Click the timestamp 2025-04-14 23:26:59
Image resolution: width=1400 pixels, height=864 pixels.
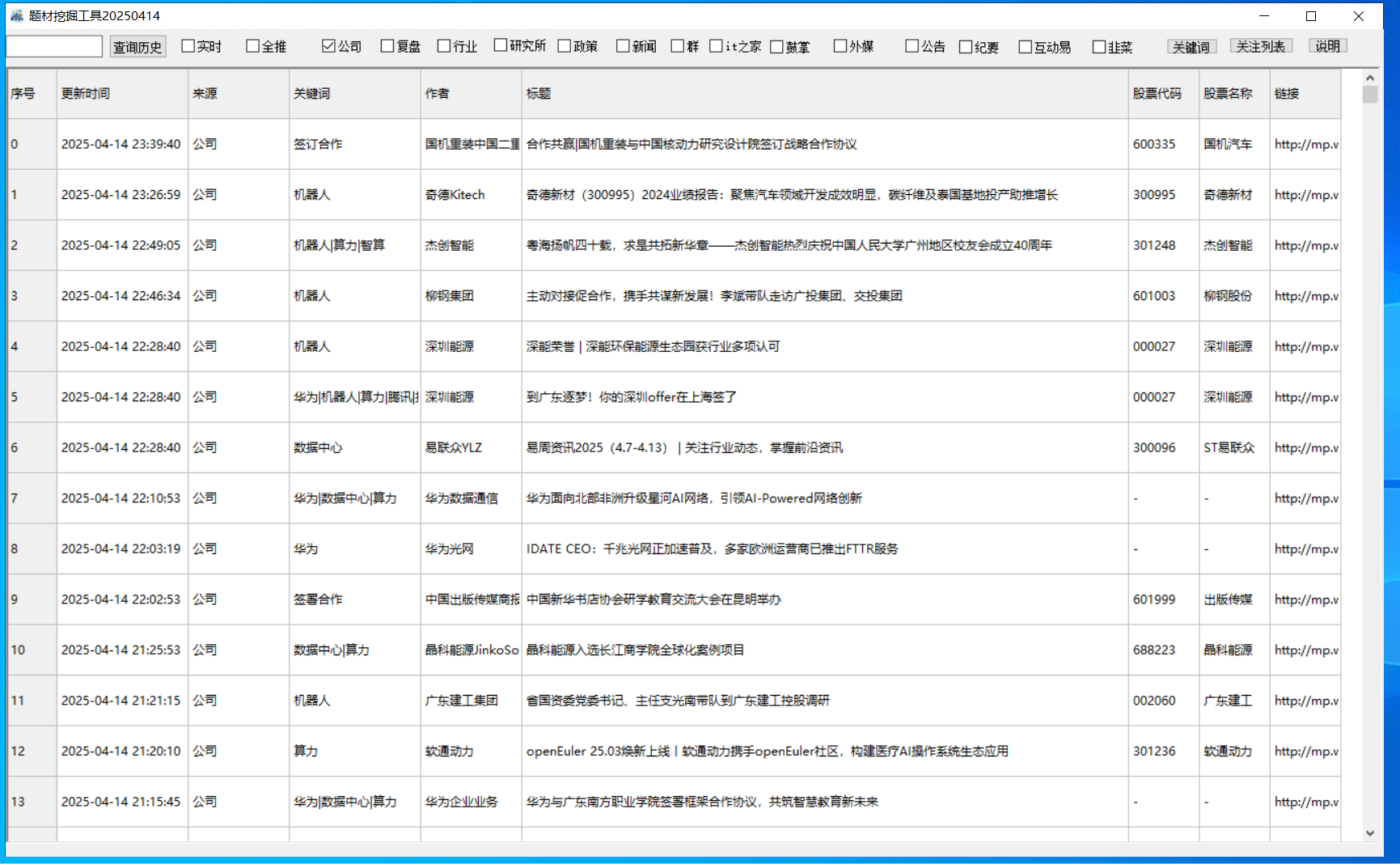121,195
